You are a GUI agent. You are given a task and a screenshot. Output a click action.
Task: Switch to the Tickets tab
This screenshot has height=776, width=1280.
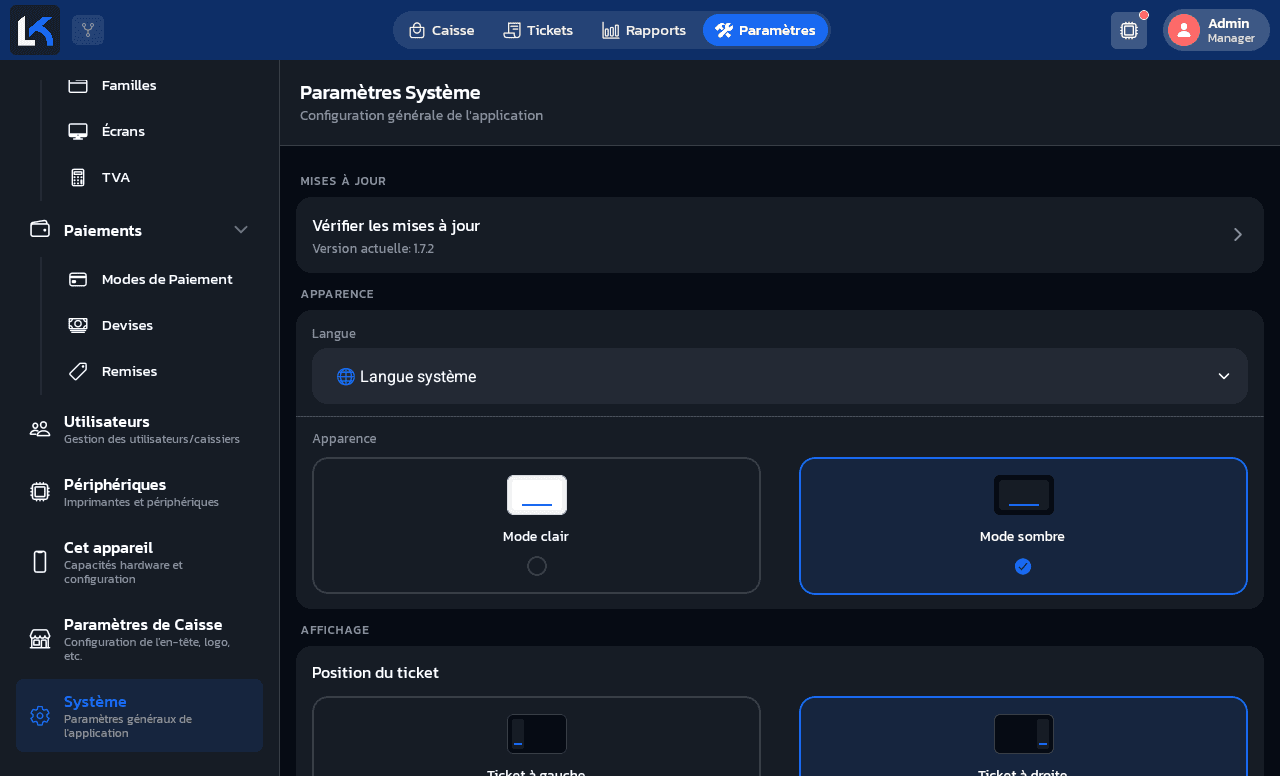click(x=538, y=30)
